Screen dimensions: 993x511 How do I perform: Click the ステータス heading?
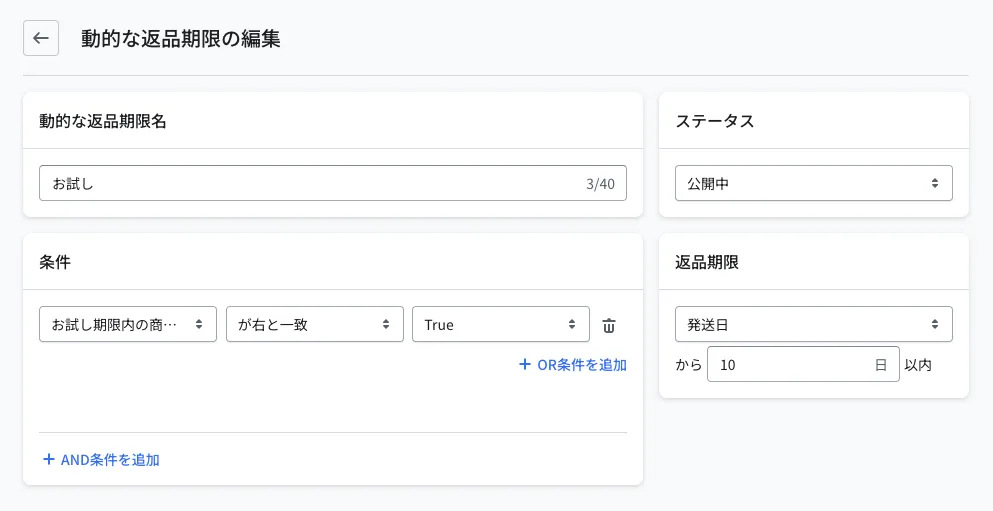[714, 121]
